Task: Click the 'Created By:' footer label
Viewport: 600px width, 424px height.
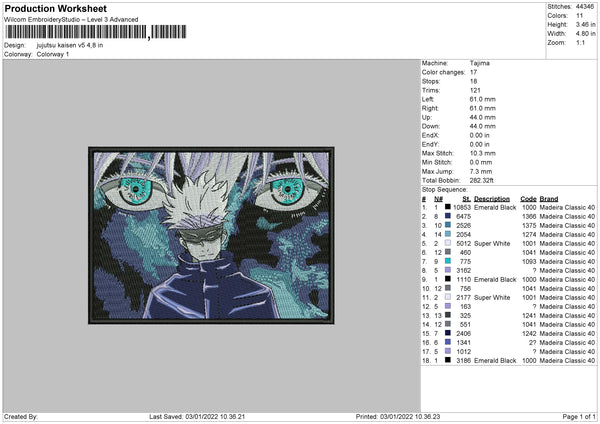Action: pos(21,417)
